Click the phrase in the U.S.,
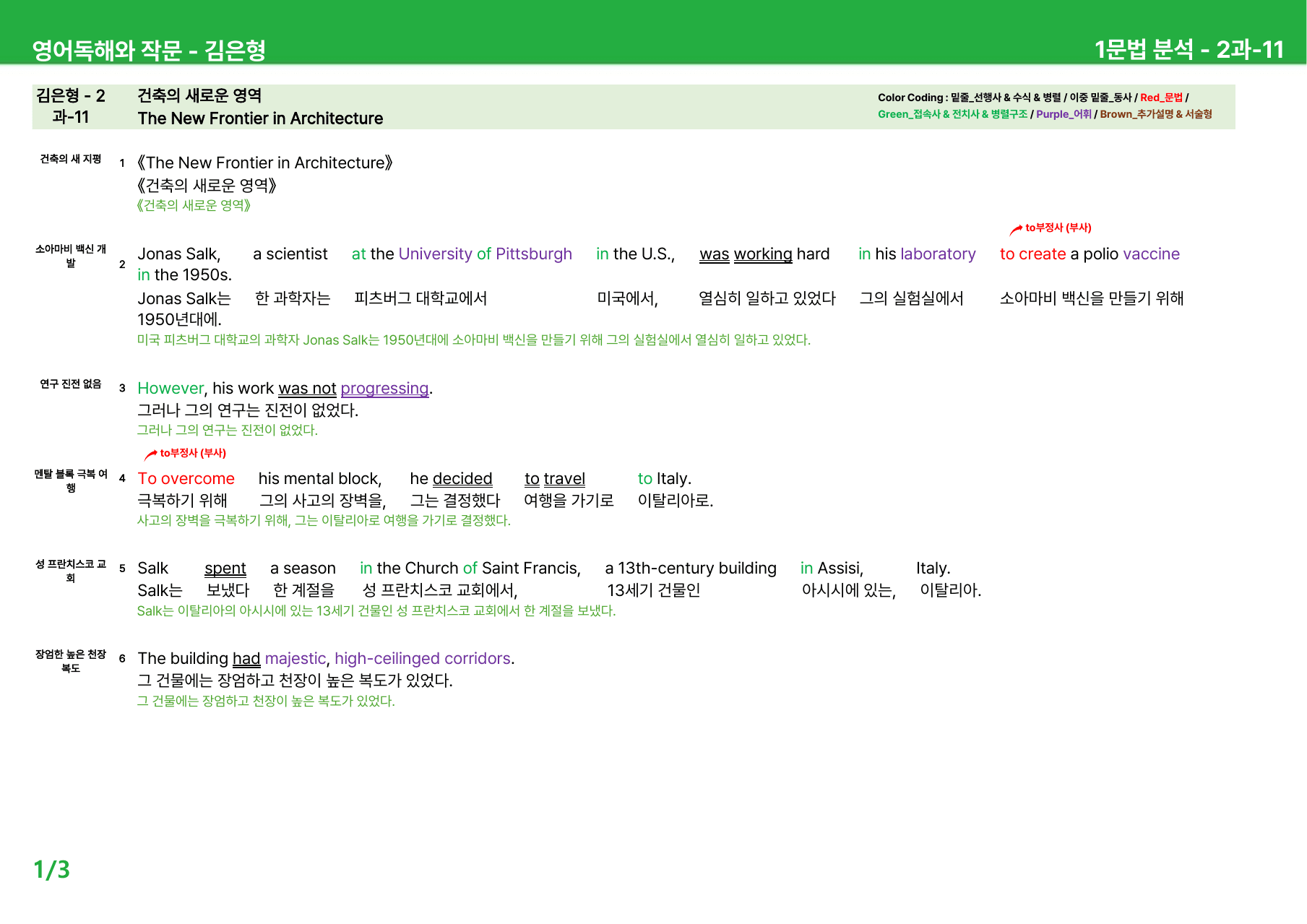Viewport: 1307px width, 924px height. (x=636, y=254)
